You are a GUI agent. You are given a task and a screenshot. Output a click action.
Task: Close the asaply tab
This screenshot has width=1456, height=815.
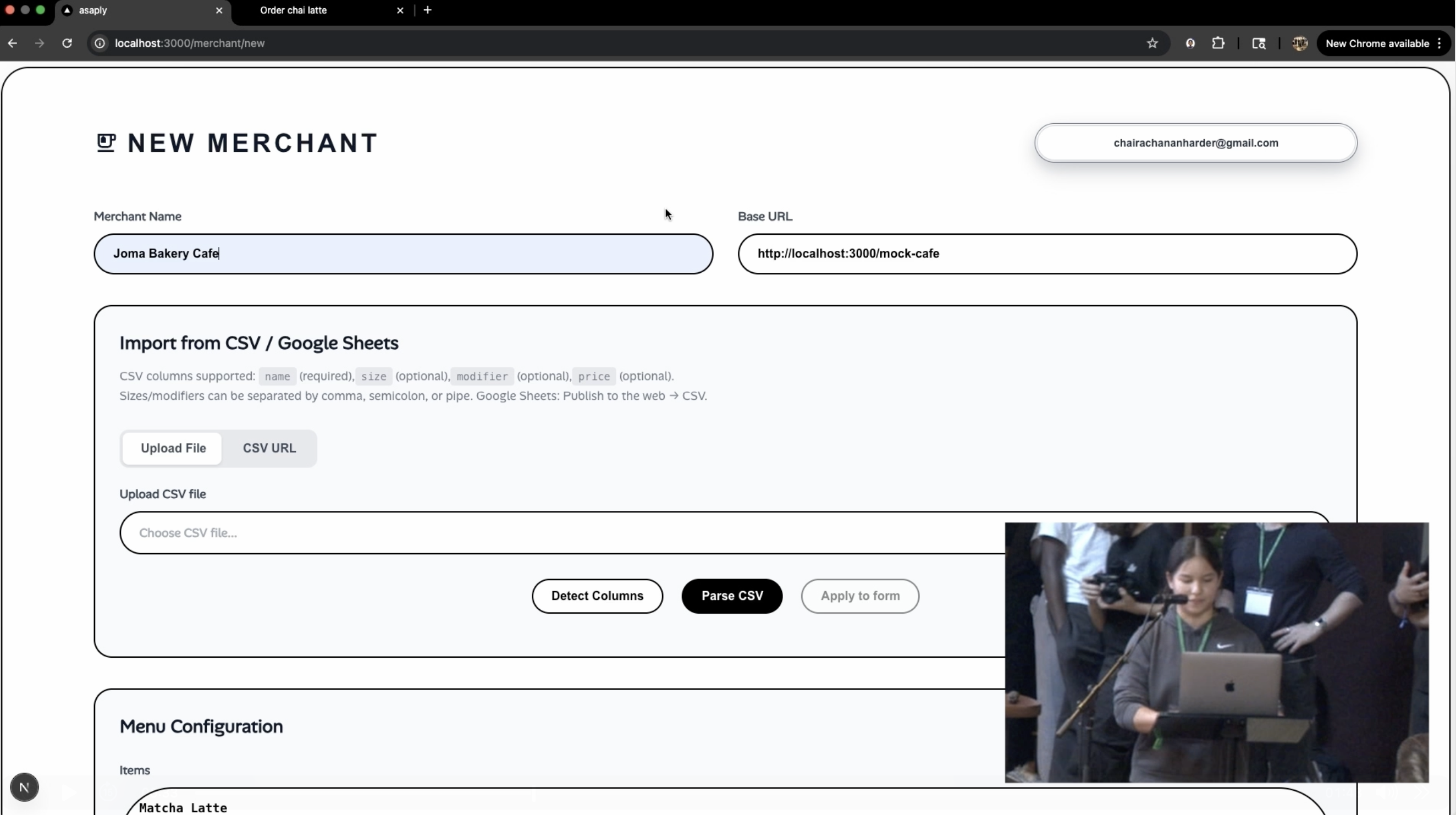tap(219, 10)
